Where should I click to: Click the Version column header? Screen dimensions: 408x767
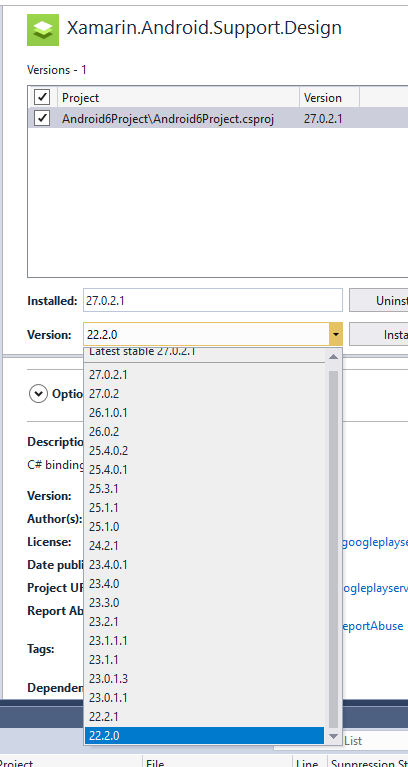(x=329, y=97)
